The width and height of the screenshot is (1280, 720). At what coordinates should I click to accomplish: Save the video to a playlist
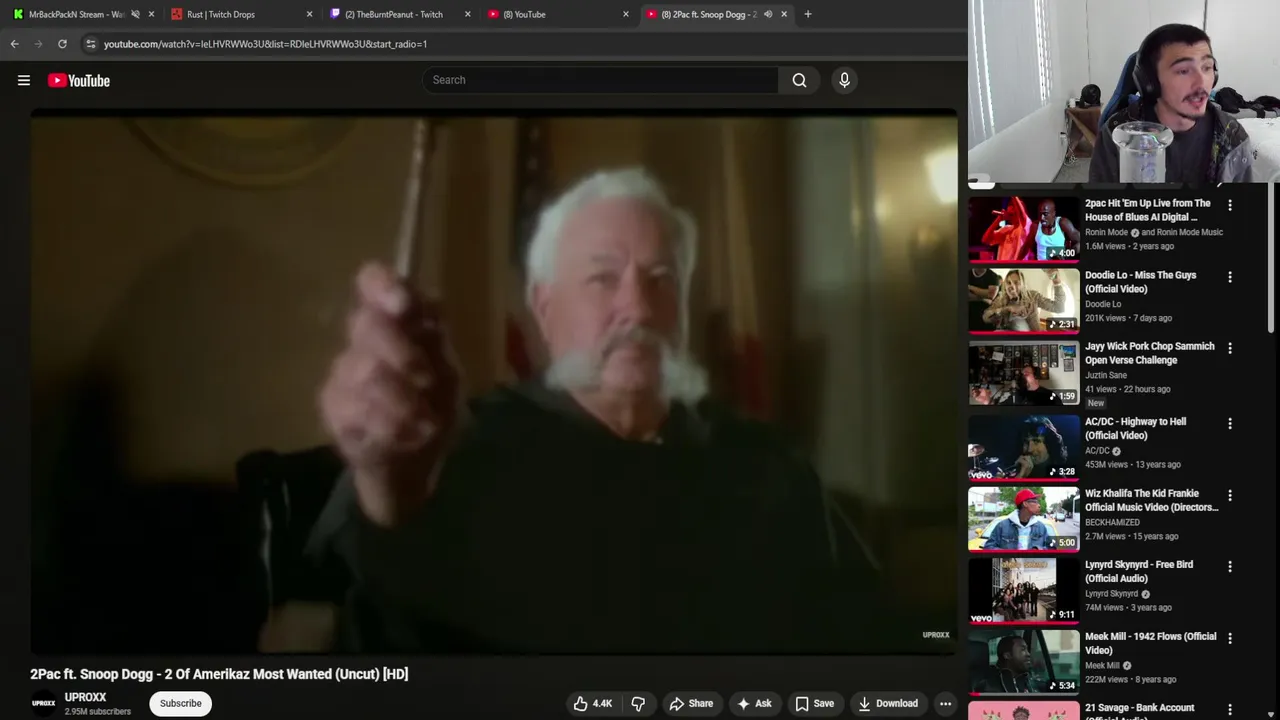814,703
